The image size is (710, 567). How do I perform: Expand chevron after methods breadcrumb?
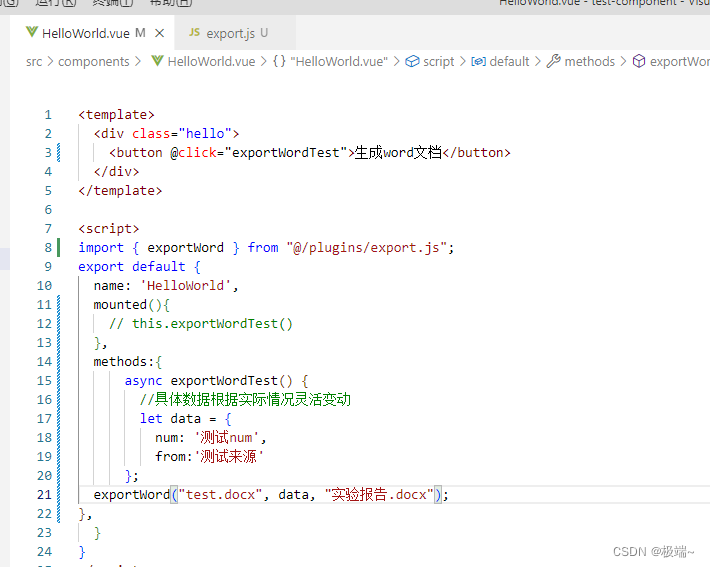[624, 62]
